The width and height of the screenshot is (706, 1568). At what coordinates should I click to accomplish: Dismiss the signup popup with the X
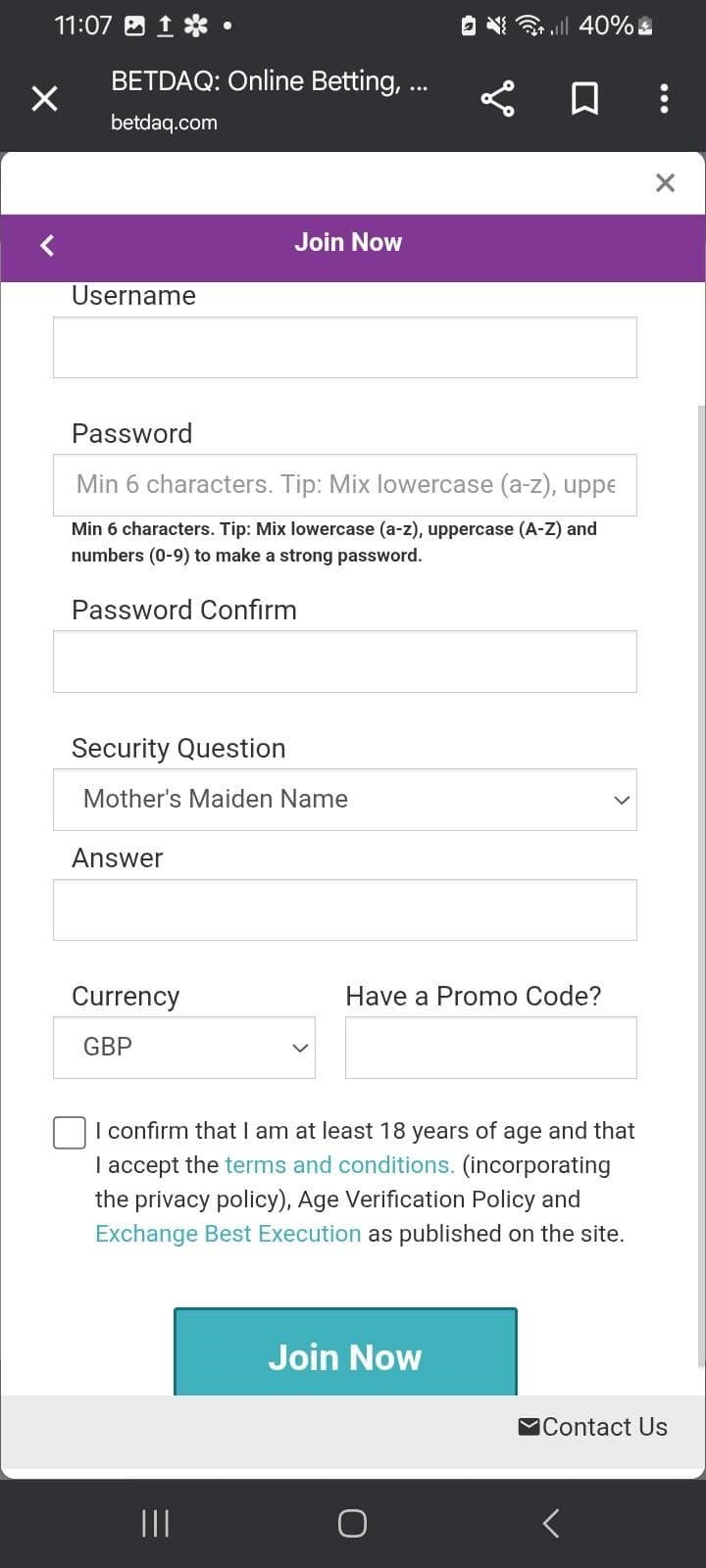pos(665,182)
